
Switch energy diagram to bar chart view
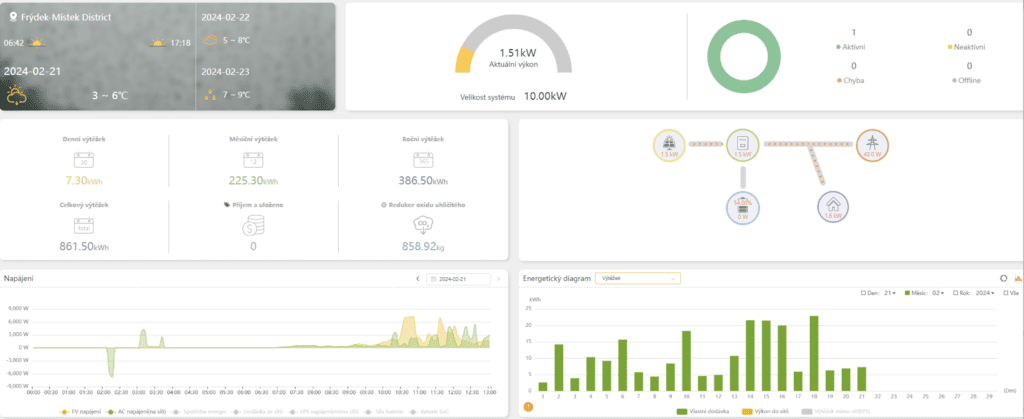1017,278
